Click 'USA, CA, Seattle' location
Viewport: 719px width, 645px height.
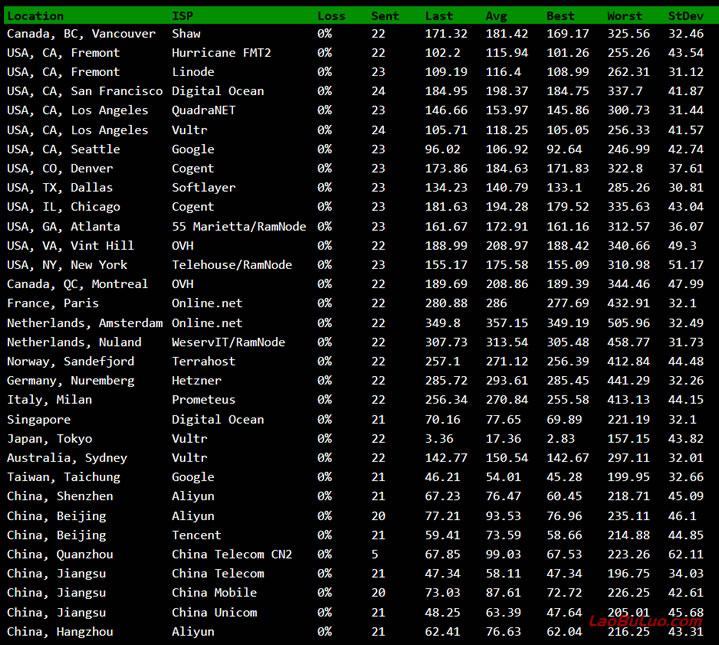click(63, 149)
